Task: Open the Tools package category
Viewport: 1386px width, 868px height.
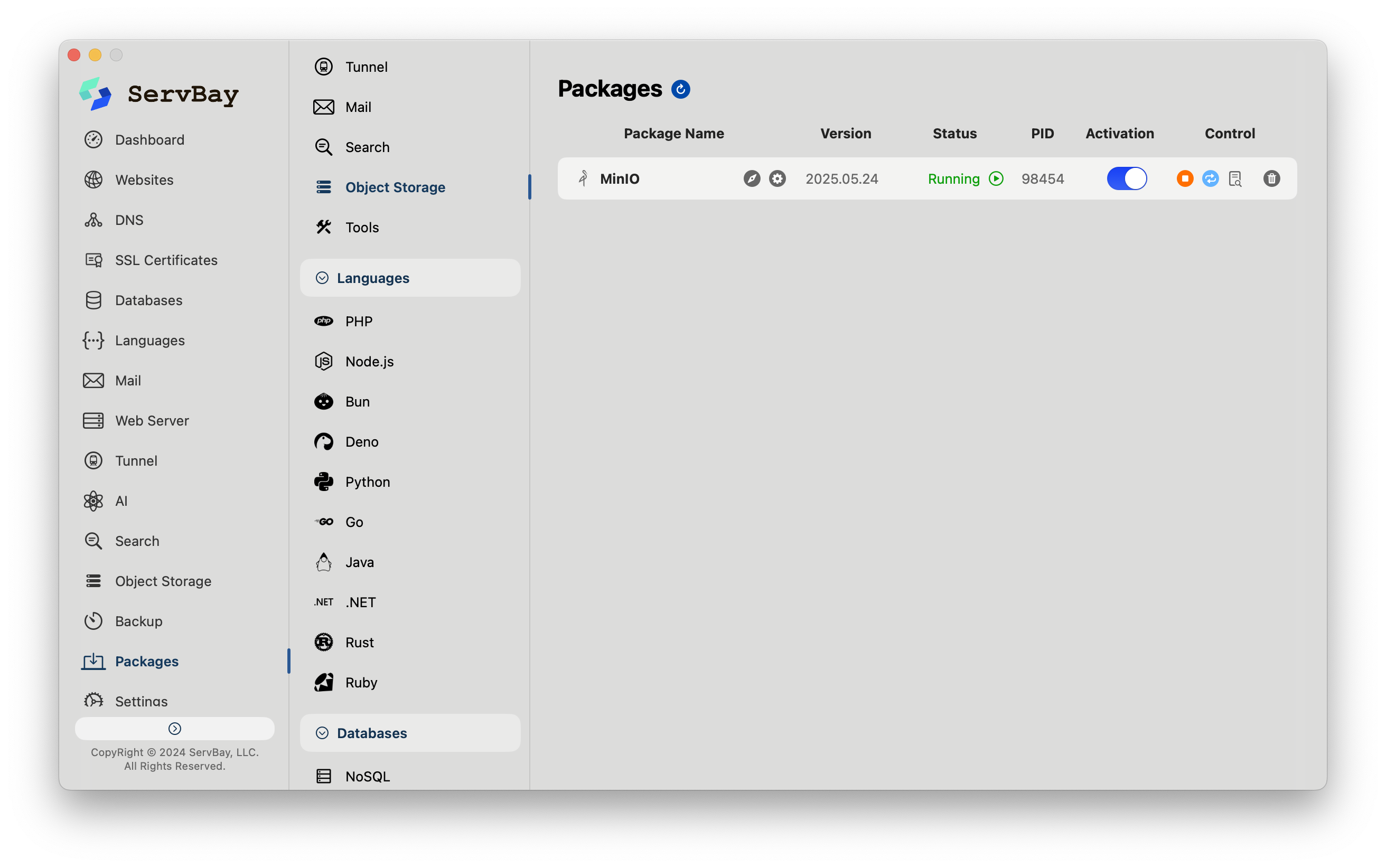Action: click(x=362, y=228)
